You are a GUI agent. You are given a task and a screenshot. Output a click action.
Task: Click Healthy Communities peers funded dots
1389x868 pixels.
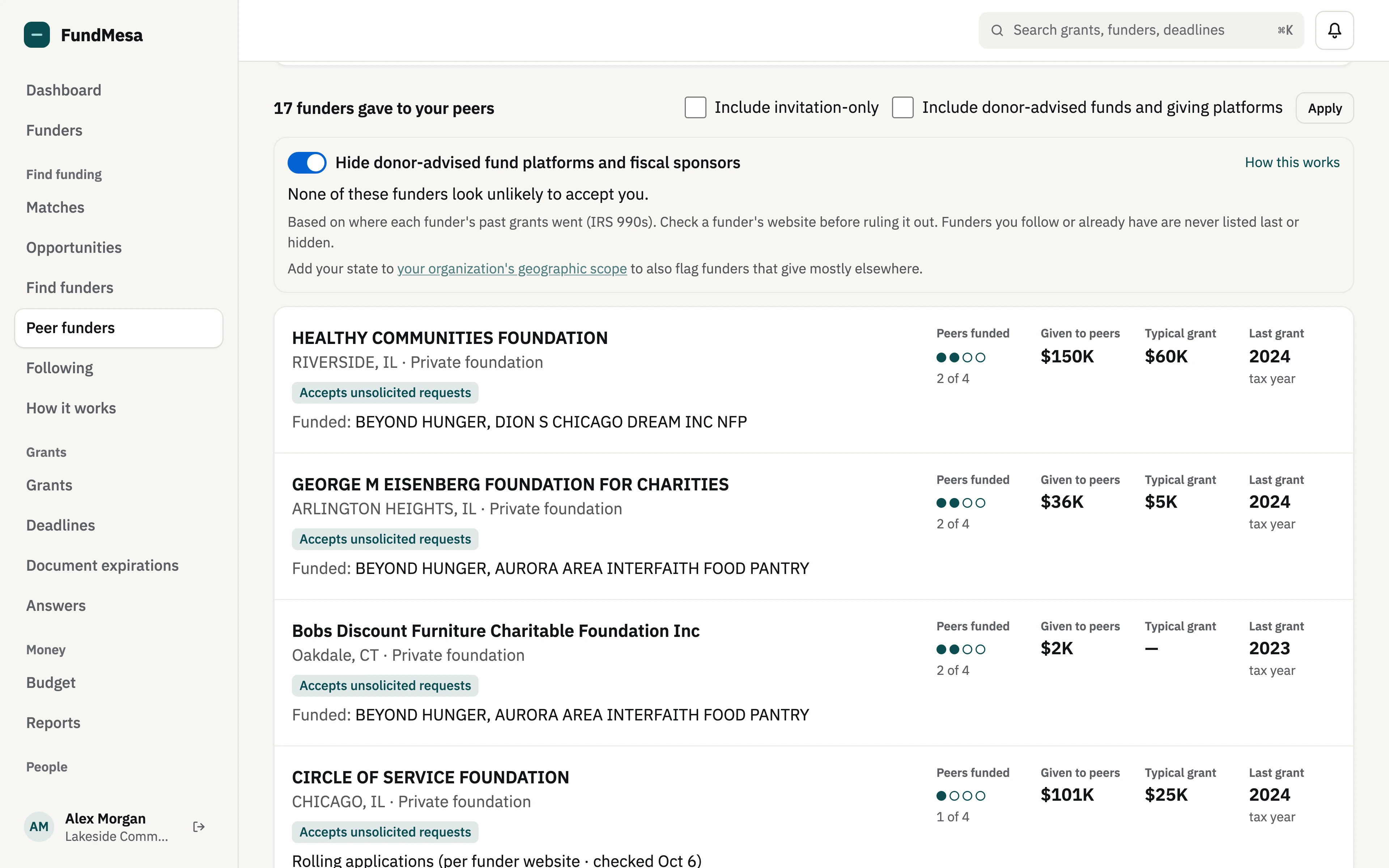[x=961, y=357]
